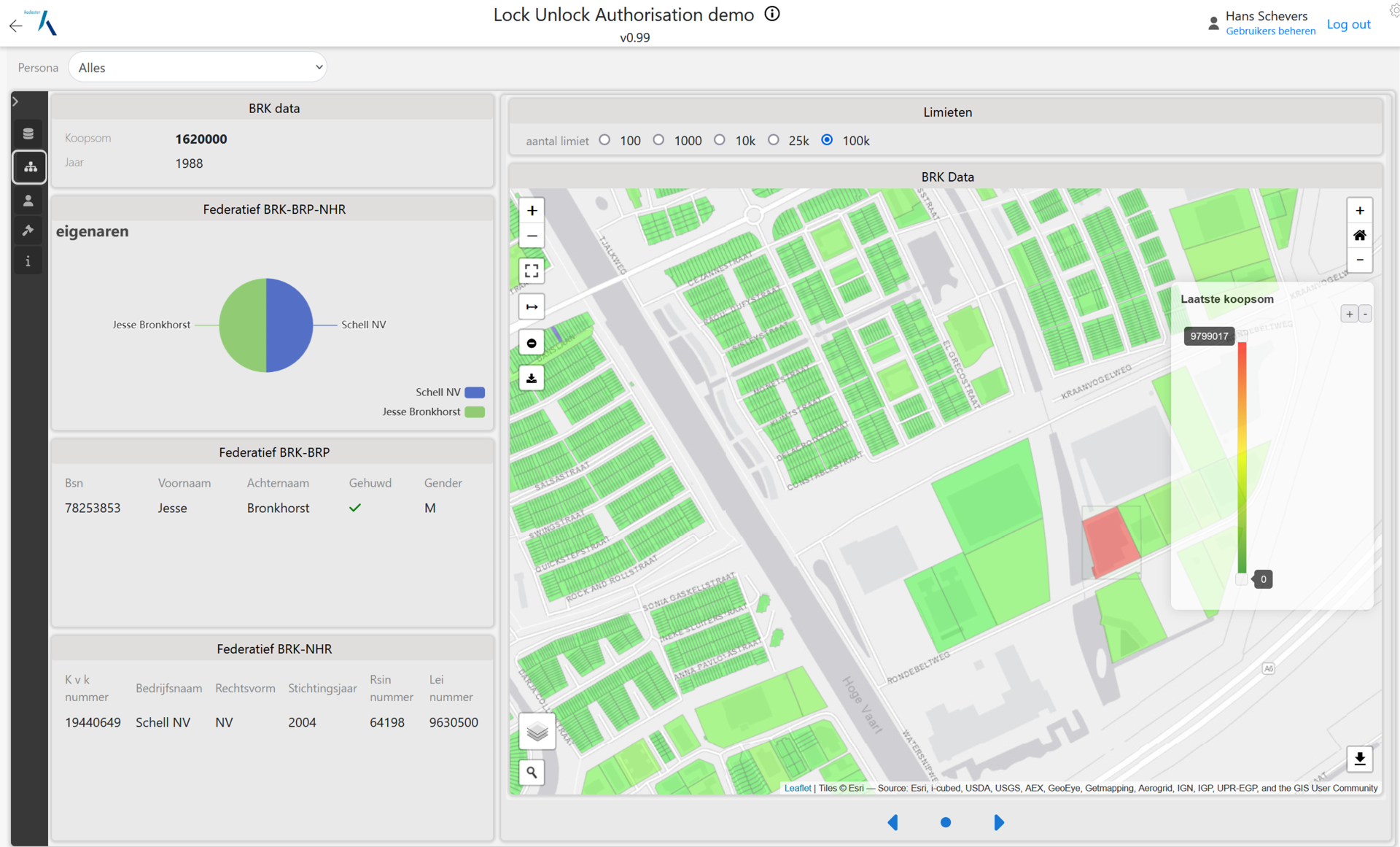Image resolution: width=1400 pixels, height=847 pixels.
Task: Toggle Jesse Bronkhorst legend color swatch
Action: pyautogui.click(x=475, y=412)
